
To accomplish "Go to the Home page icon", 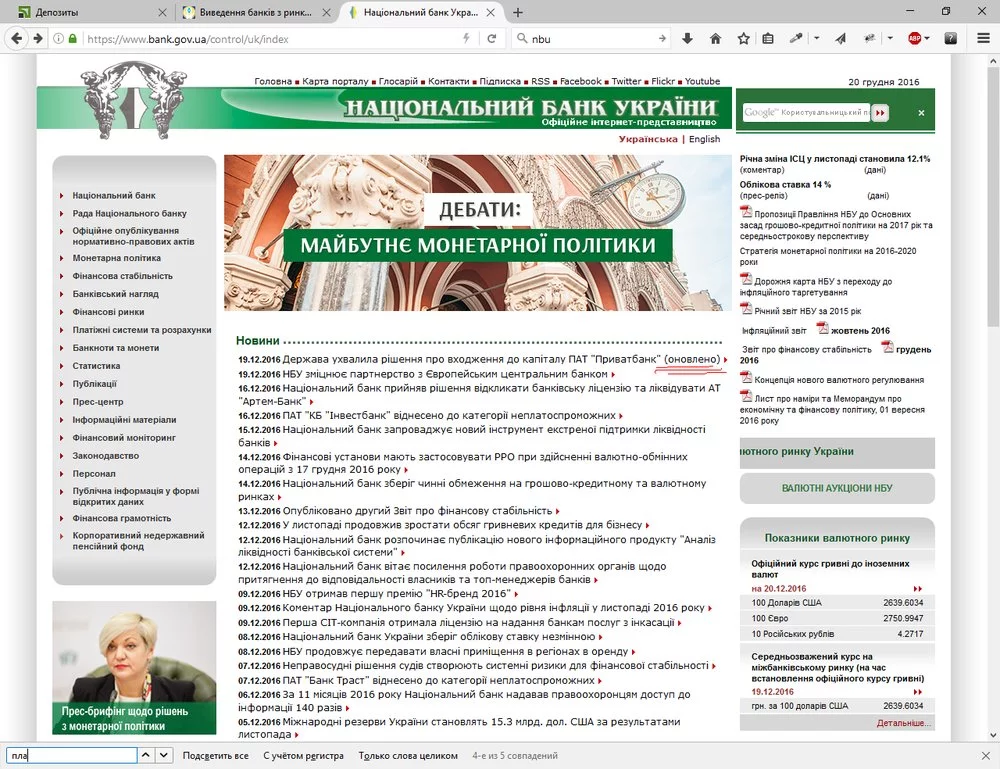I will click(716, 39).
